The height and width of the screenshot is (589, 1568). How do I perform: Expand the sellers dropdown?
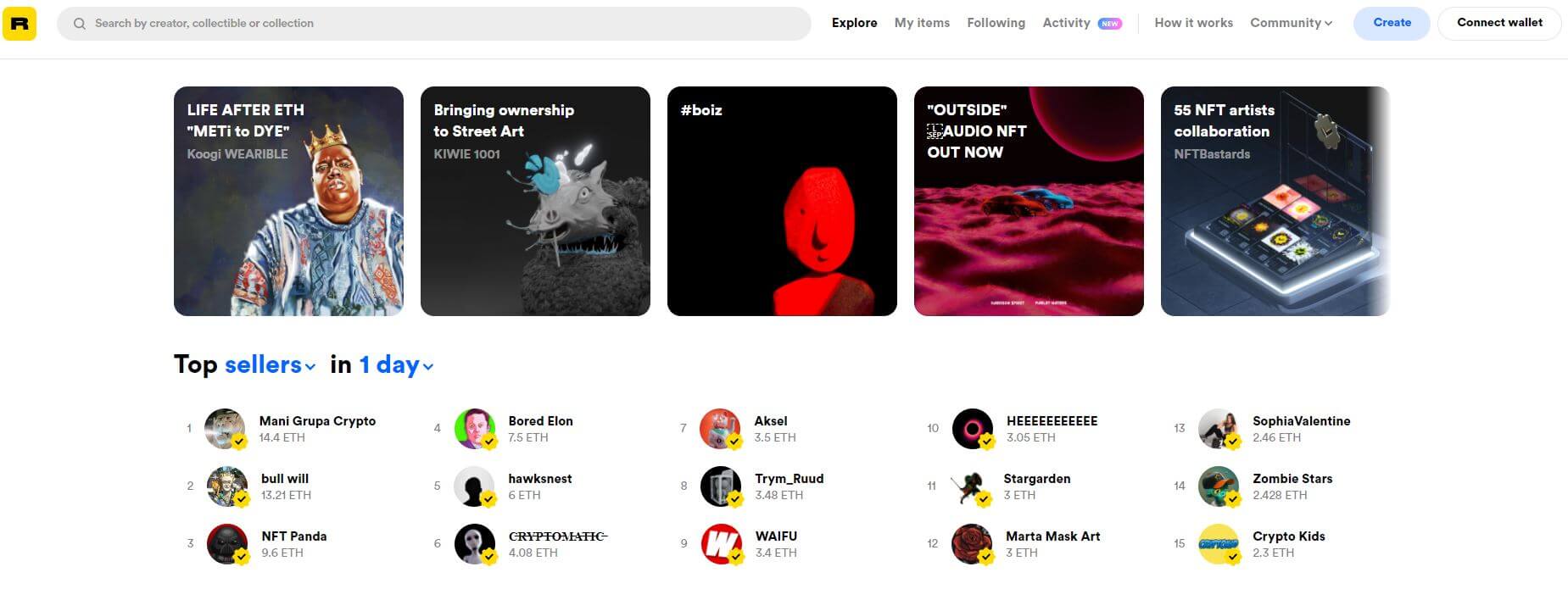tap(270, 364)
